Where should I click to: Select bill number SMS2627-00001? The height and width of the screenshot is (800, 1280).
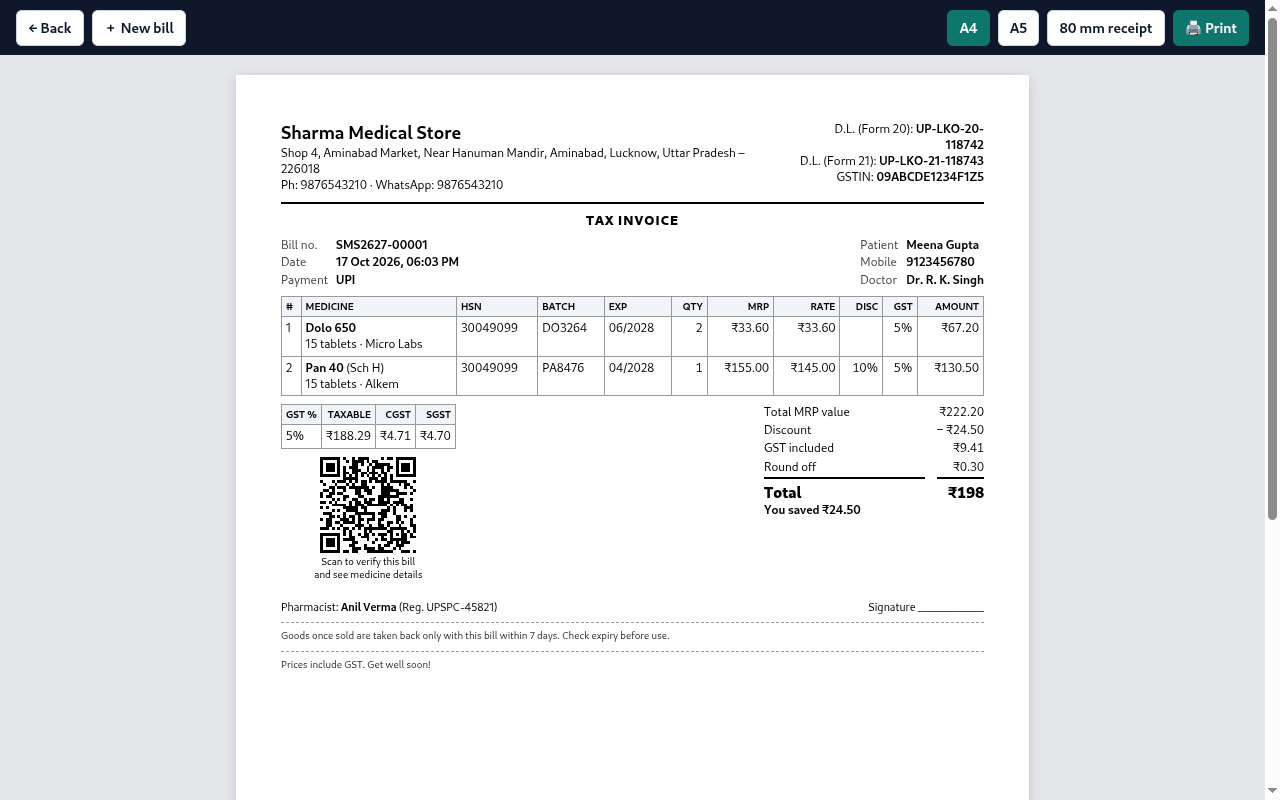[382, 245]
